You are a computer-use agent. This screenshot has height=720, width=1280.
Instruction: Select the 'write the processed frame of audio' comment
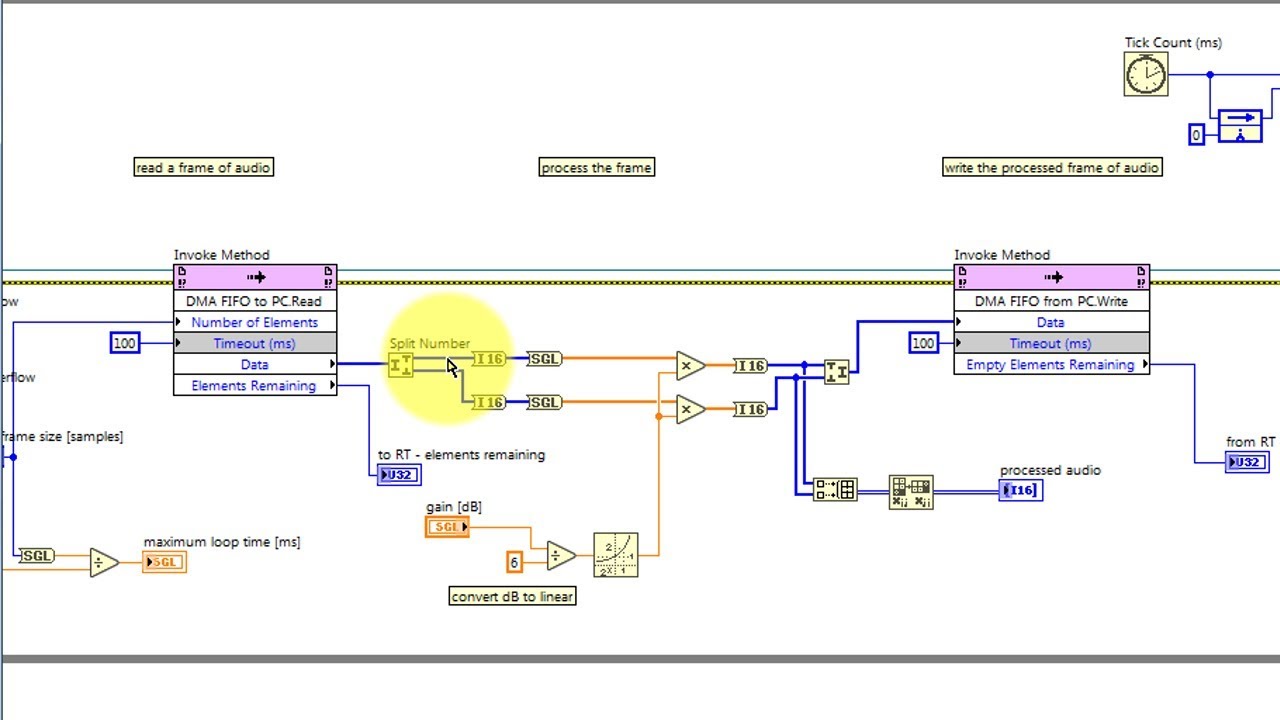1052,167
